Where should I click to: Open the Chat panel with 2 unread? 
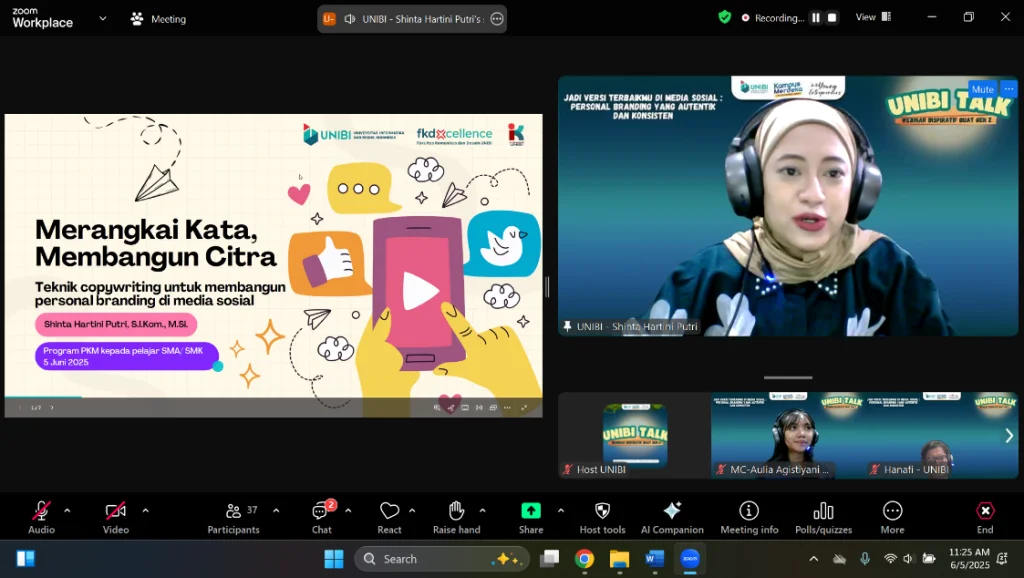(x=322, y=517)
